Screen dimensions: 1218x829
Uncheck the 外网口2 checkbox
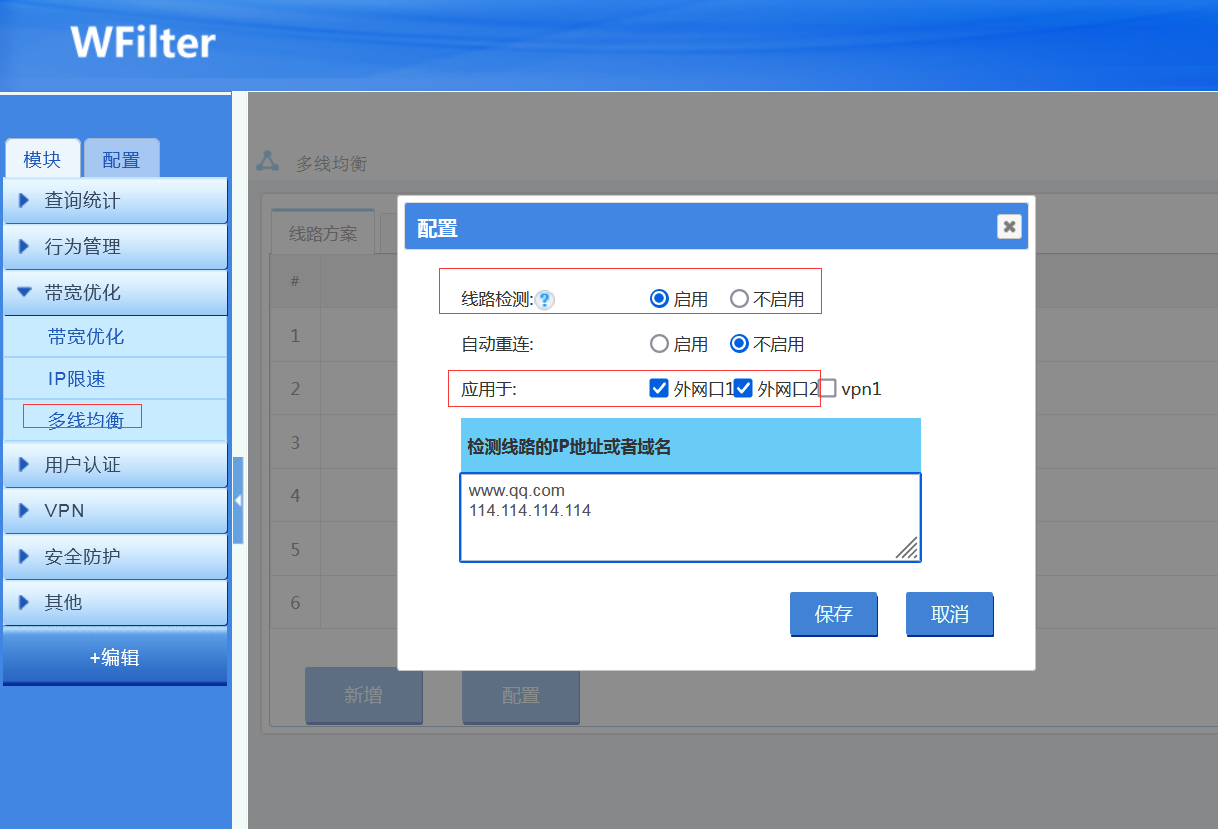(x=743, y=389)
